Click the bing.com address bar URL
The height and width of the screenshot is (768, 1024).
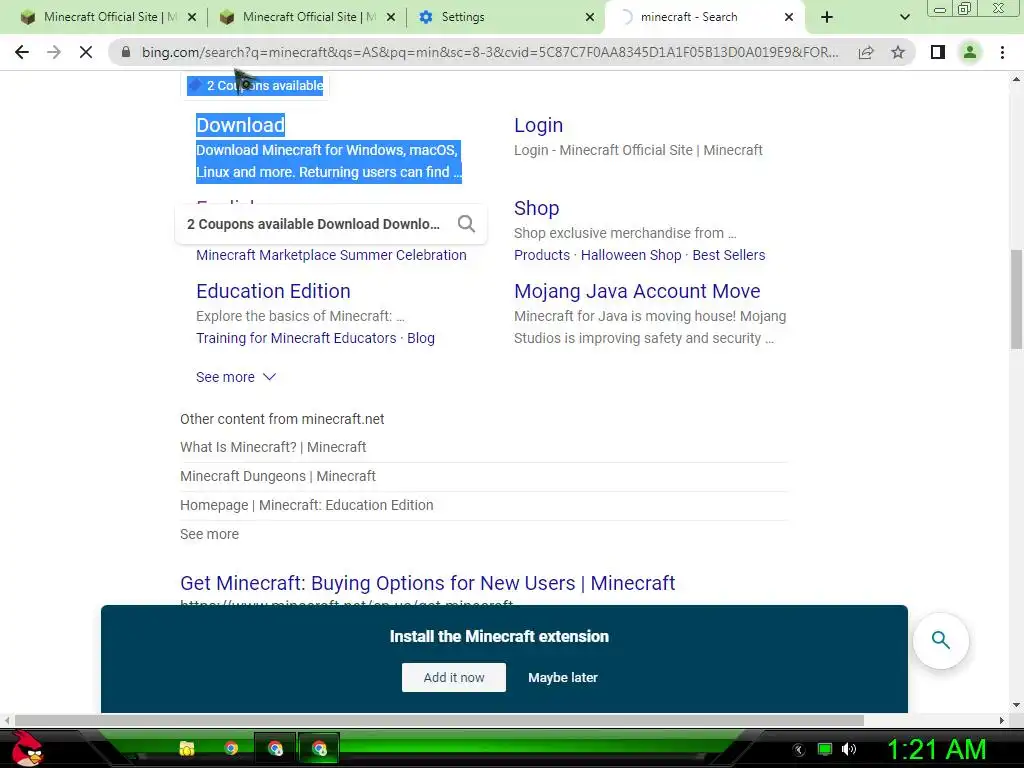pyautogui.click(x=490, y=52)
